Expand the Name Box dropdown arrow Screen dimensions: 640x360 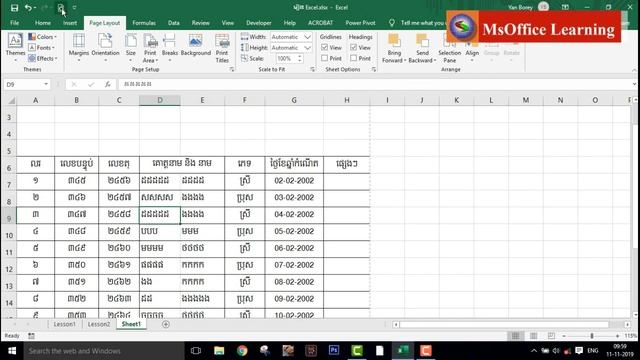pyautogui.click(x=46, y=84)
